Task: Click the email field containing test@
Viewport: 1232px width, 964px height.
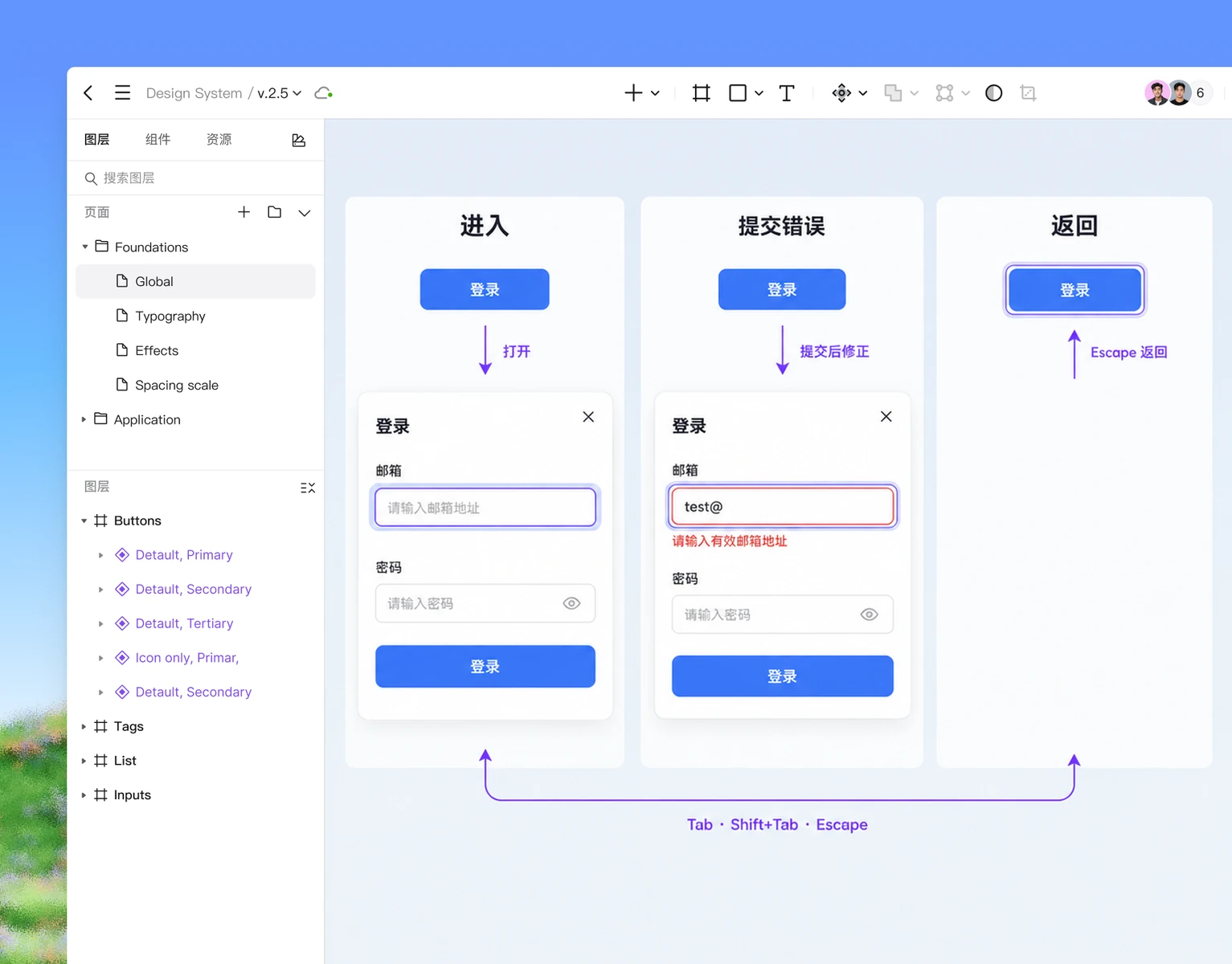Action: coord(783,507)
